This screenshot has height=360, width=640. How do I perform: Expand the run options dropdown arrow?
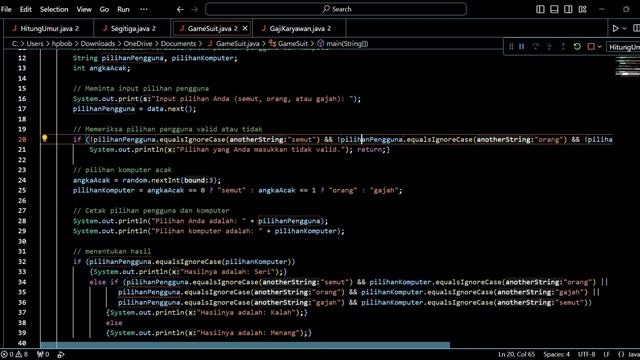(x=624, y=28)
